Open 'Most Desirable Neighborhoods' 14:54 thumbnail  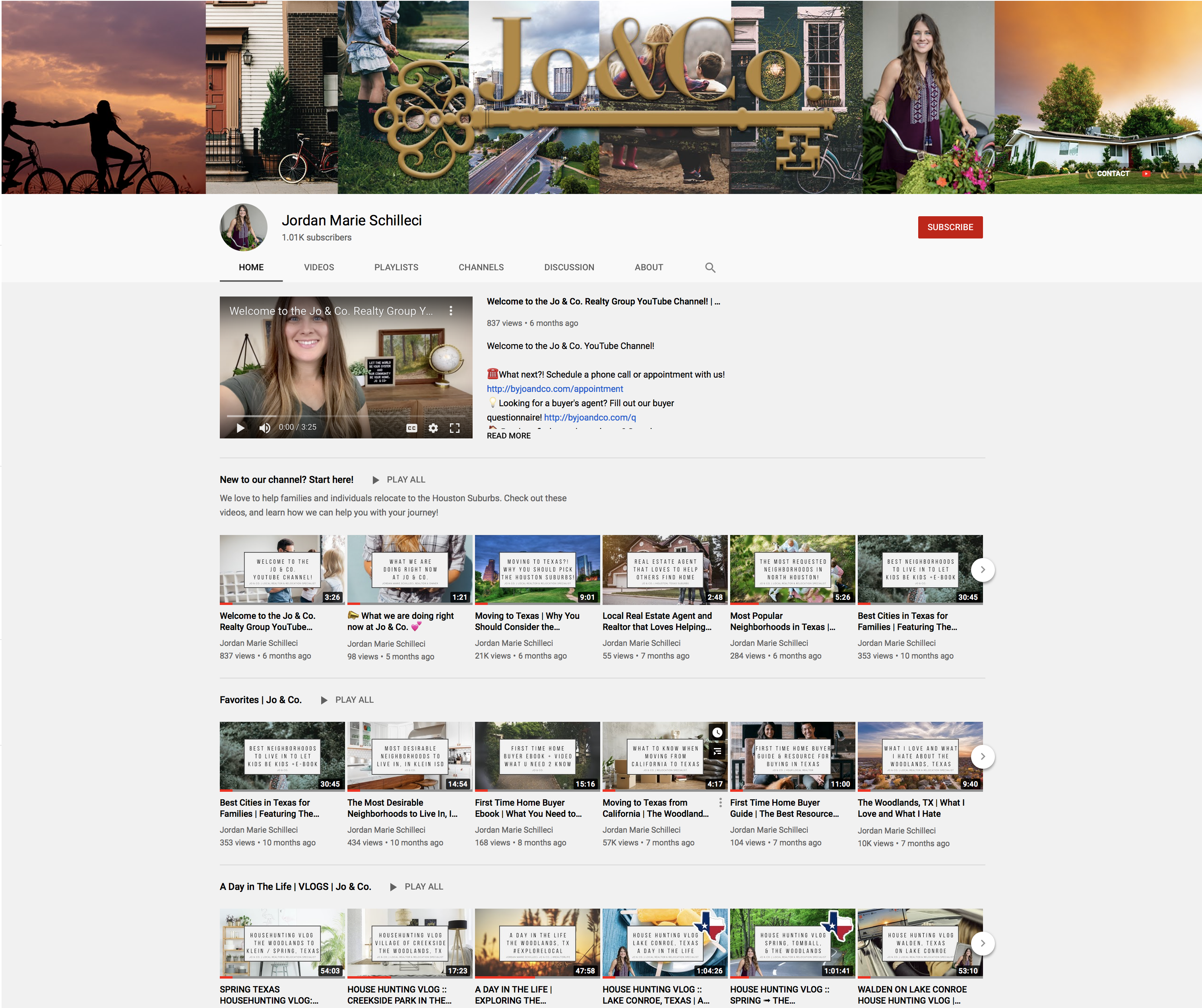click(410, 756)
